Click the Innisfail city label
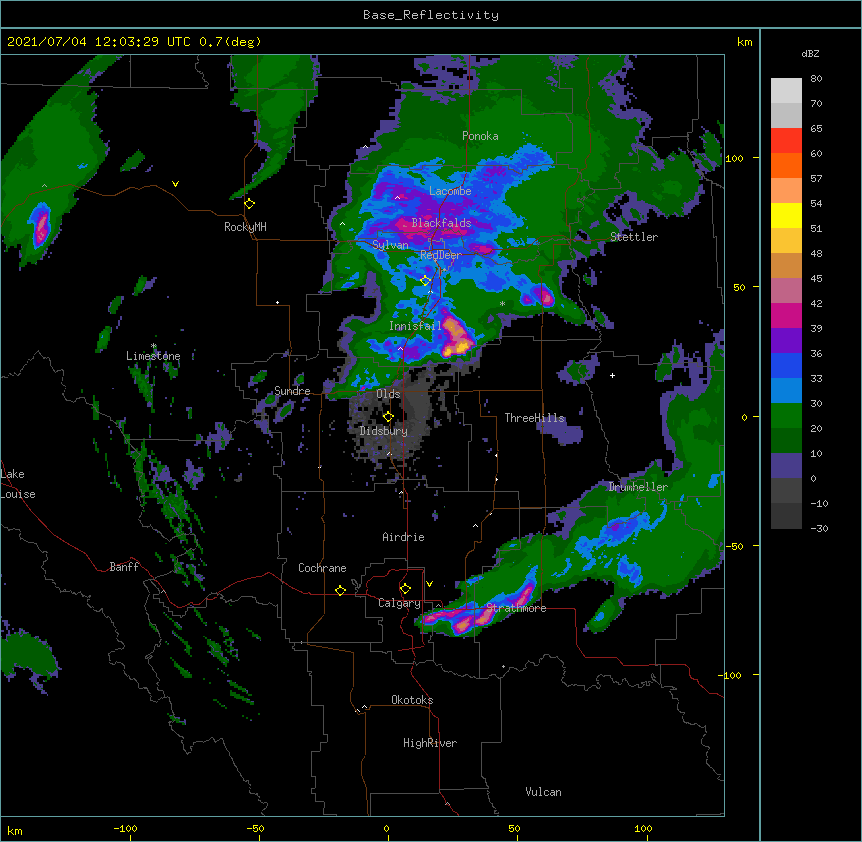The width and height of the screenshot is (862, 842). [415, 326]
